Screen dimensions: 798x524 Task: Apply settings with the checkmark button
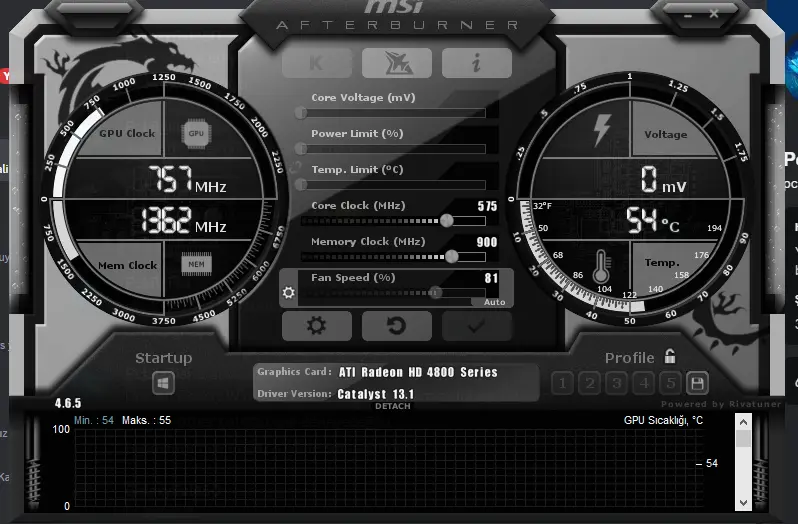(477, 326)
